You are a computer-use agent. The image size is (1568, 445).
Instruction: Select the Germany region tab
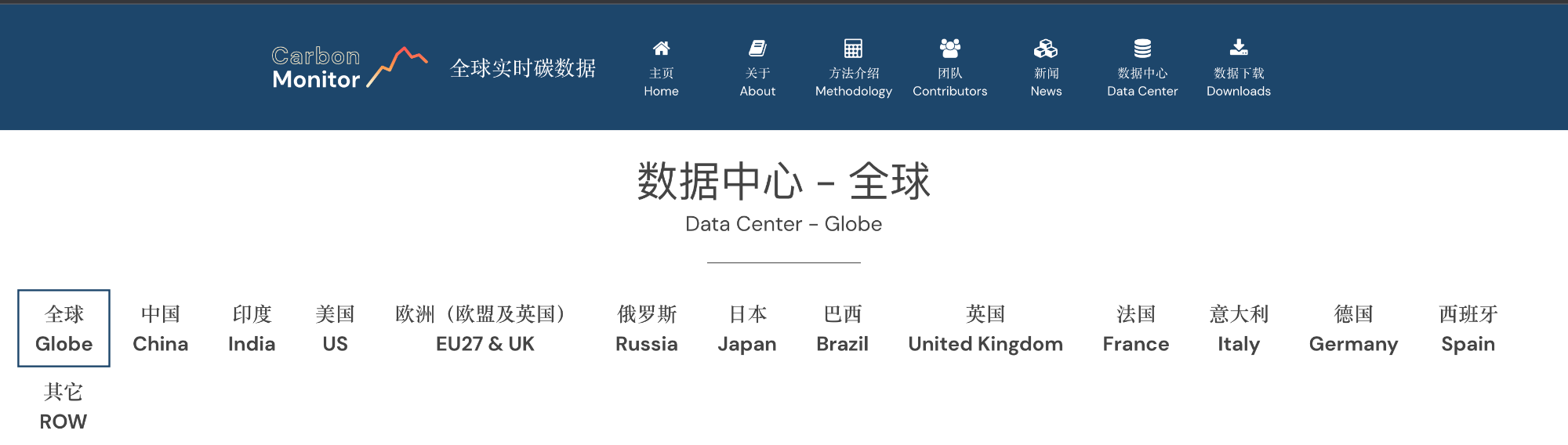[1354, 328]
